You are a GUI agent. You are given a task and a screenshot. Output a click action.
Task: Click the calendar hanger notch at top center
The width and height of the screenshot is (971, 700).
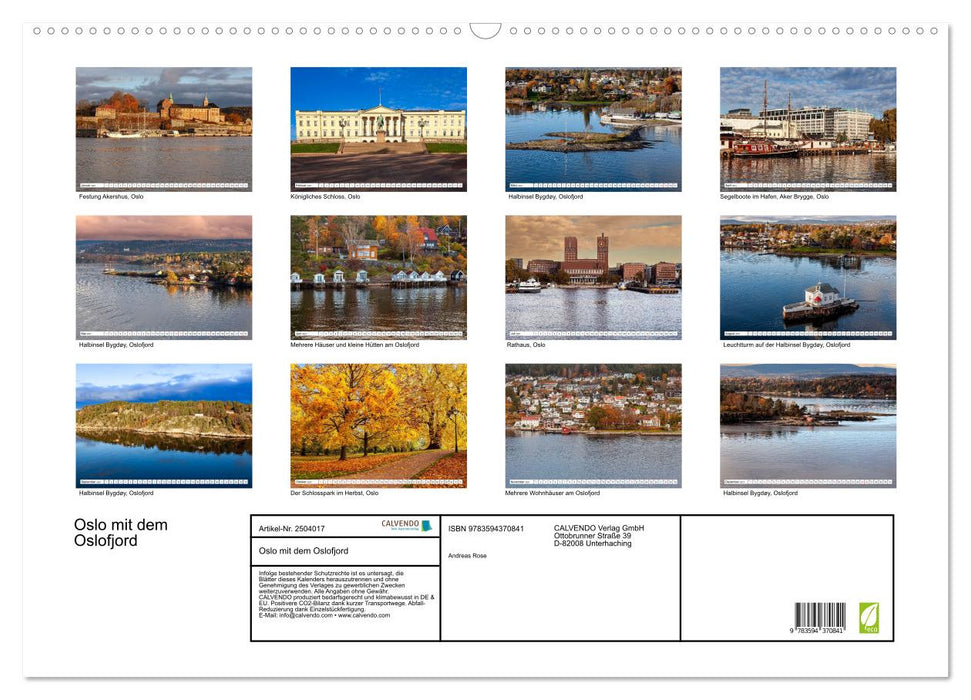click(486, 30)
